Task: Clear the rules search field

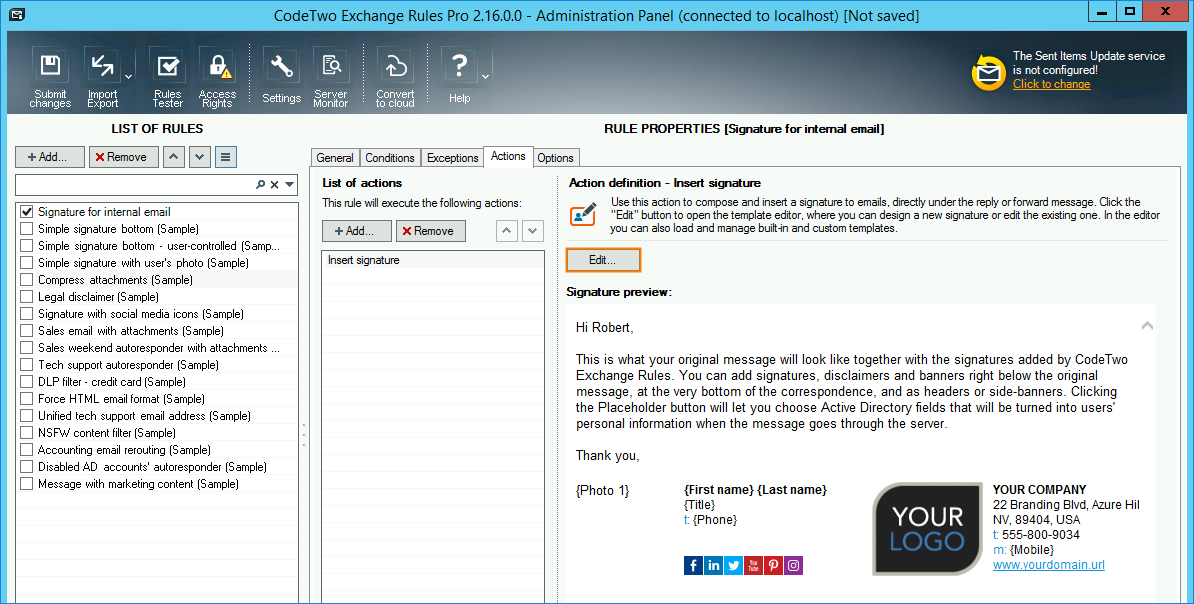Action: coord(275,184)
